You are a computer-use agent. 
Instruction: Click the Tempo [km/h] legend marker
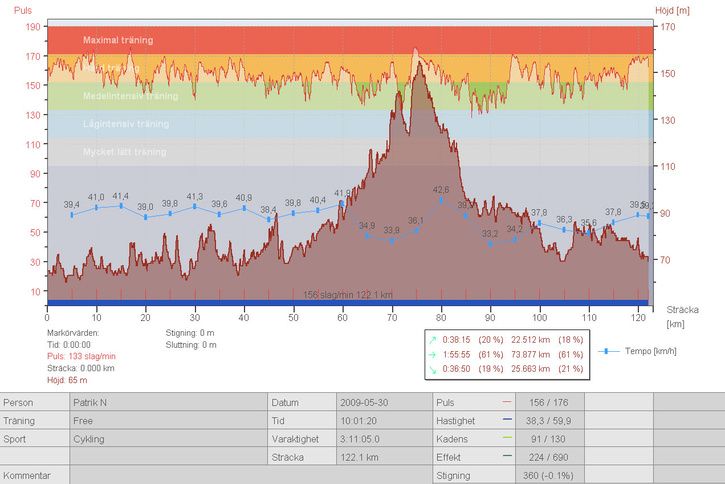(606, 351)
